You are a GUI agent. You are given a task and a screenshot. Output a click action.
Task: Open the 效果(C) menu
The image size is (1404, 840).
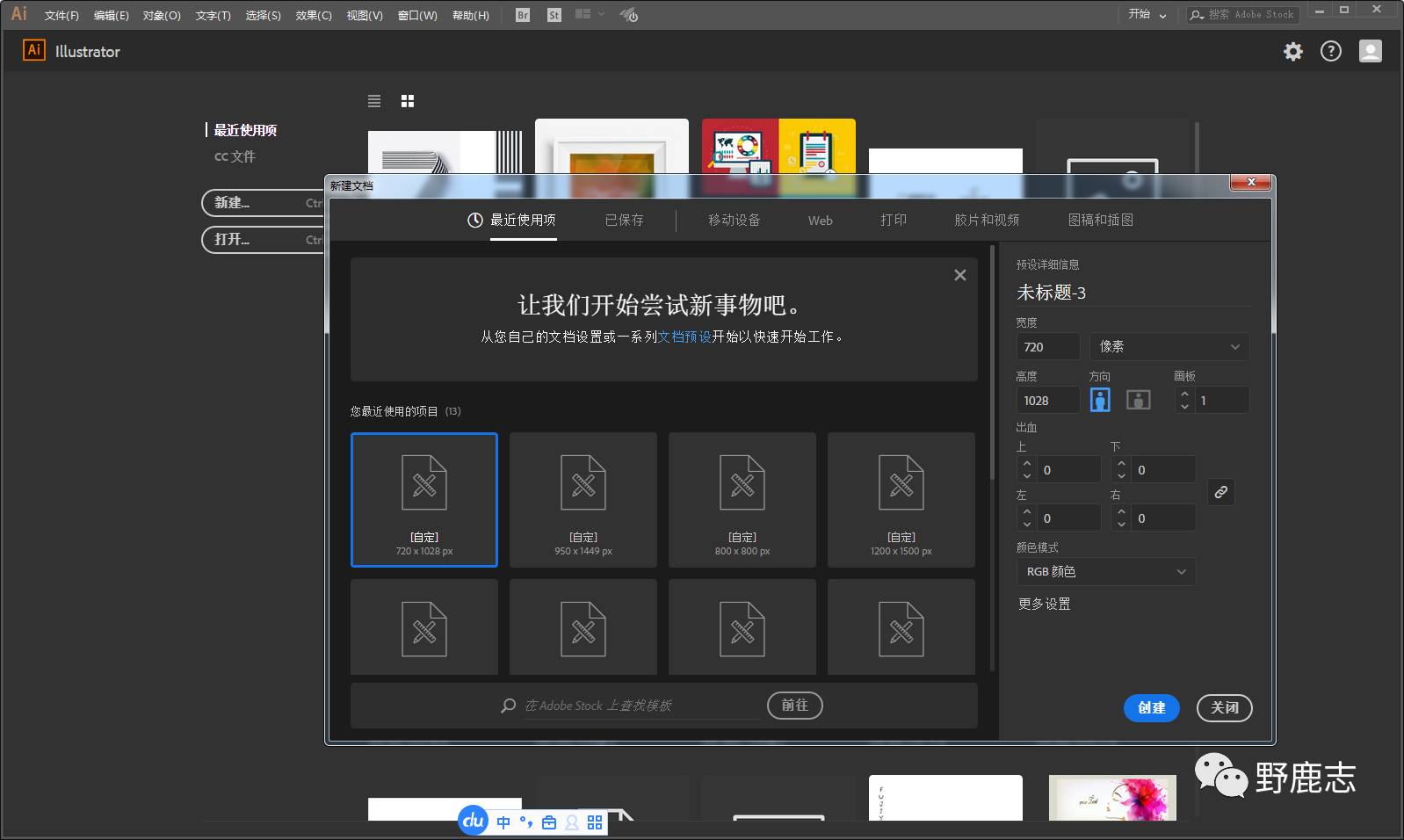pos(314,16)
